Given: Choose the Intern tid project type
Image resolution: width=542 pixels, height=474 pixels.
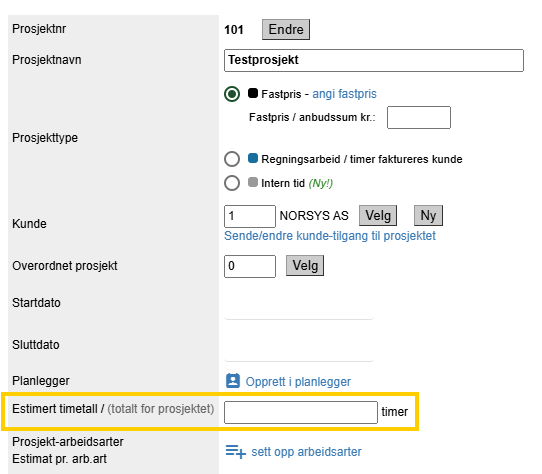Looking at the screenshot, I should (232, 183).
